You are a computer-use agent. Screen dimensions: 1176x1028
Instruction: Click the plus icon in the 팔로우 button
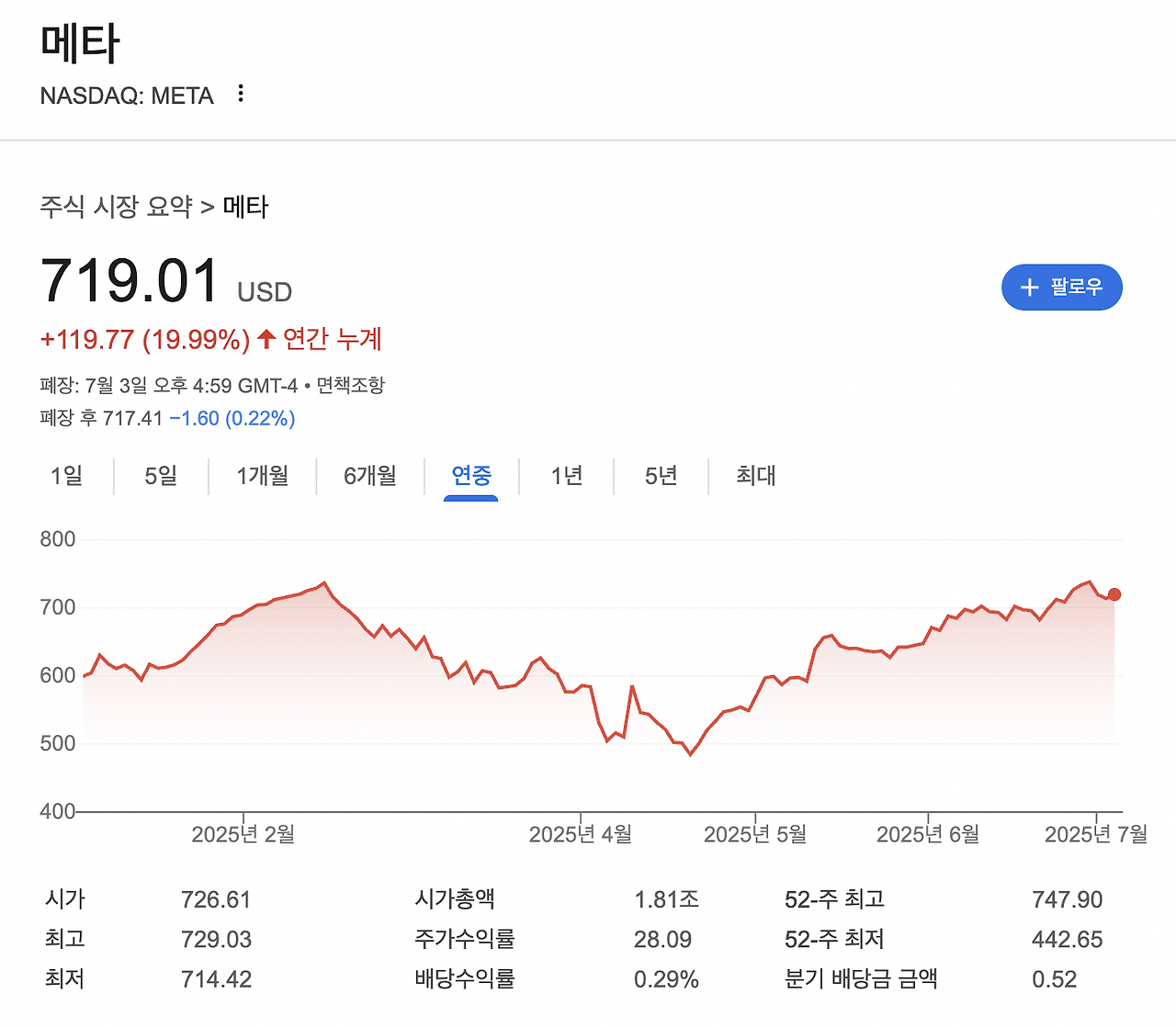1029,287
